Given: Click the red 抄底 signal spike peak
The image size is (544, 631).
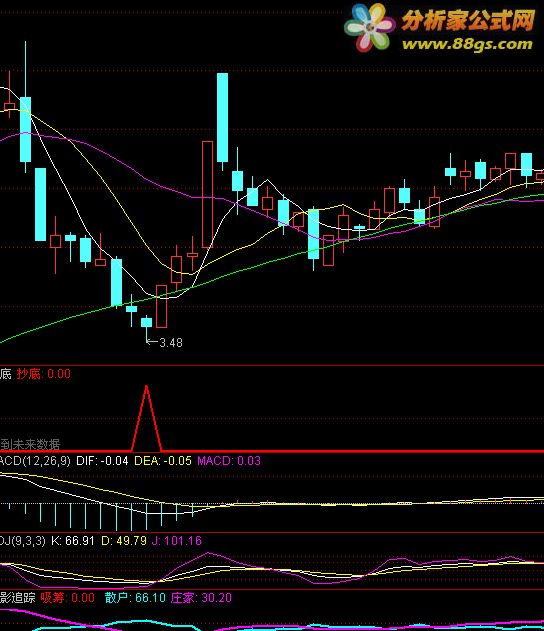Looking at the screenshot, I should [146, 387].
